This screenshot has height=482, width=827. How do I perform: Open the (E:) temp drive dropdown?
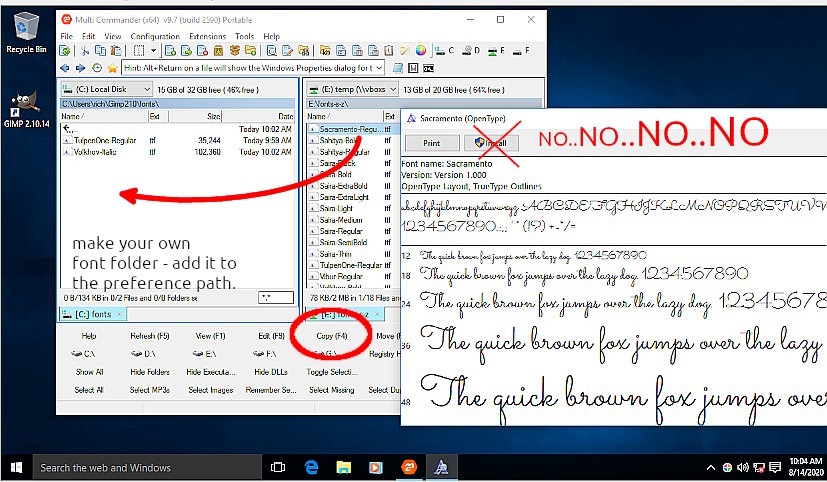(x=352, y=90)
